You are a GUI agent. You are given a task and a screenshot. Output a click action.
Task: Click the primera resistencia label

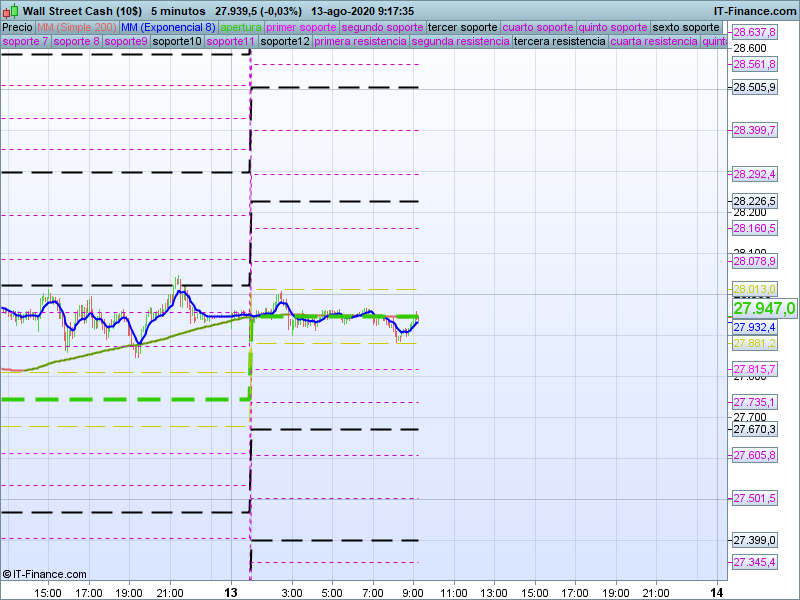pos(360,42)
